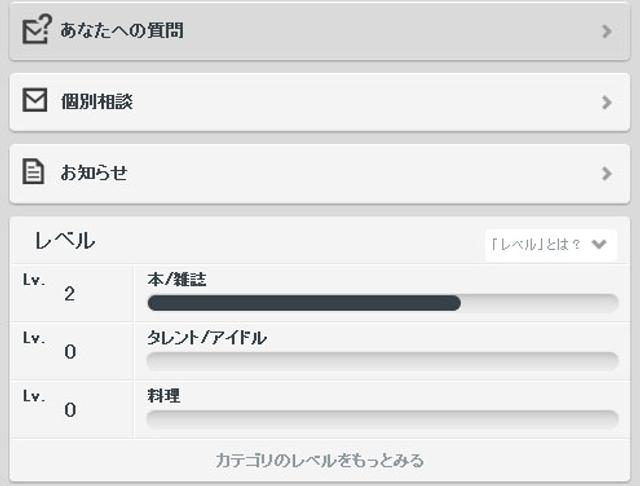Click the chevron arrow beside あなたへの質問
Screen dimensions: 640x486
[606, 31]
